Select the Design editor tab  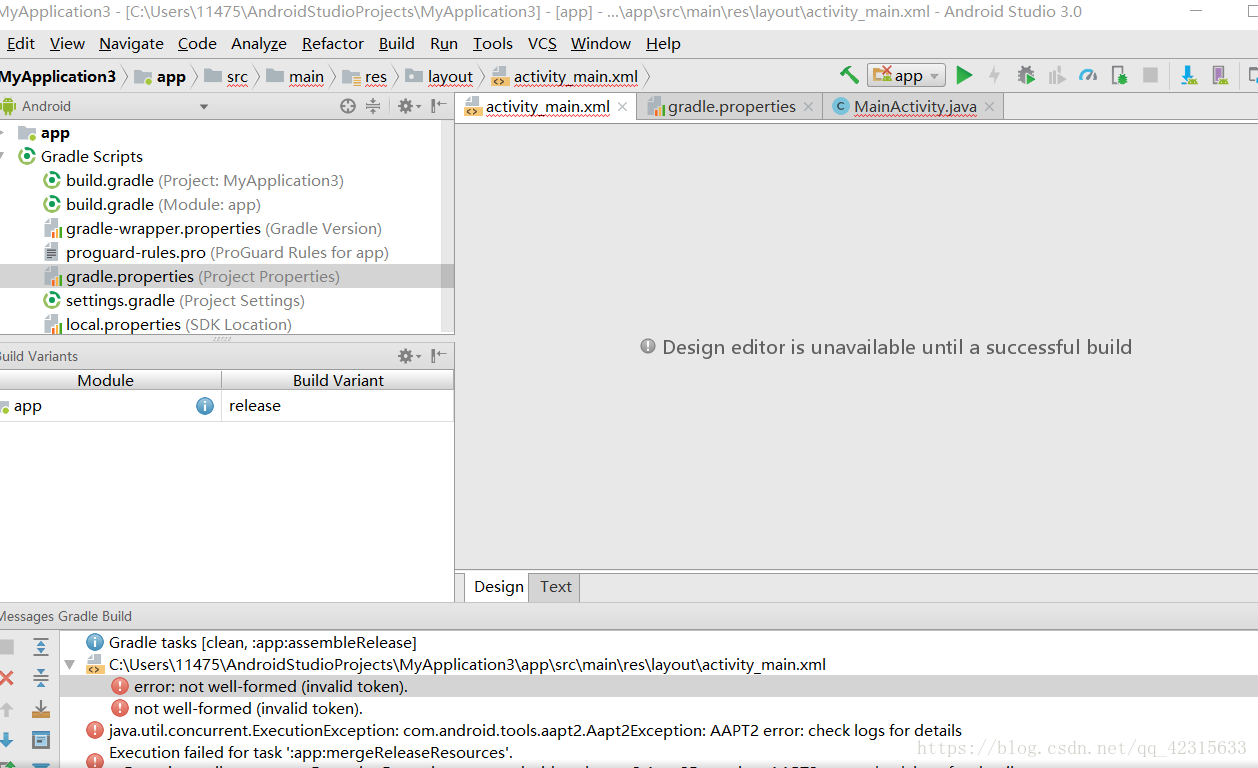coord(498,587)
